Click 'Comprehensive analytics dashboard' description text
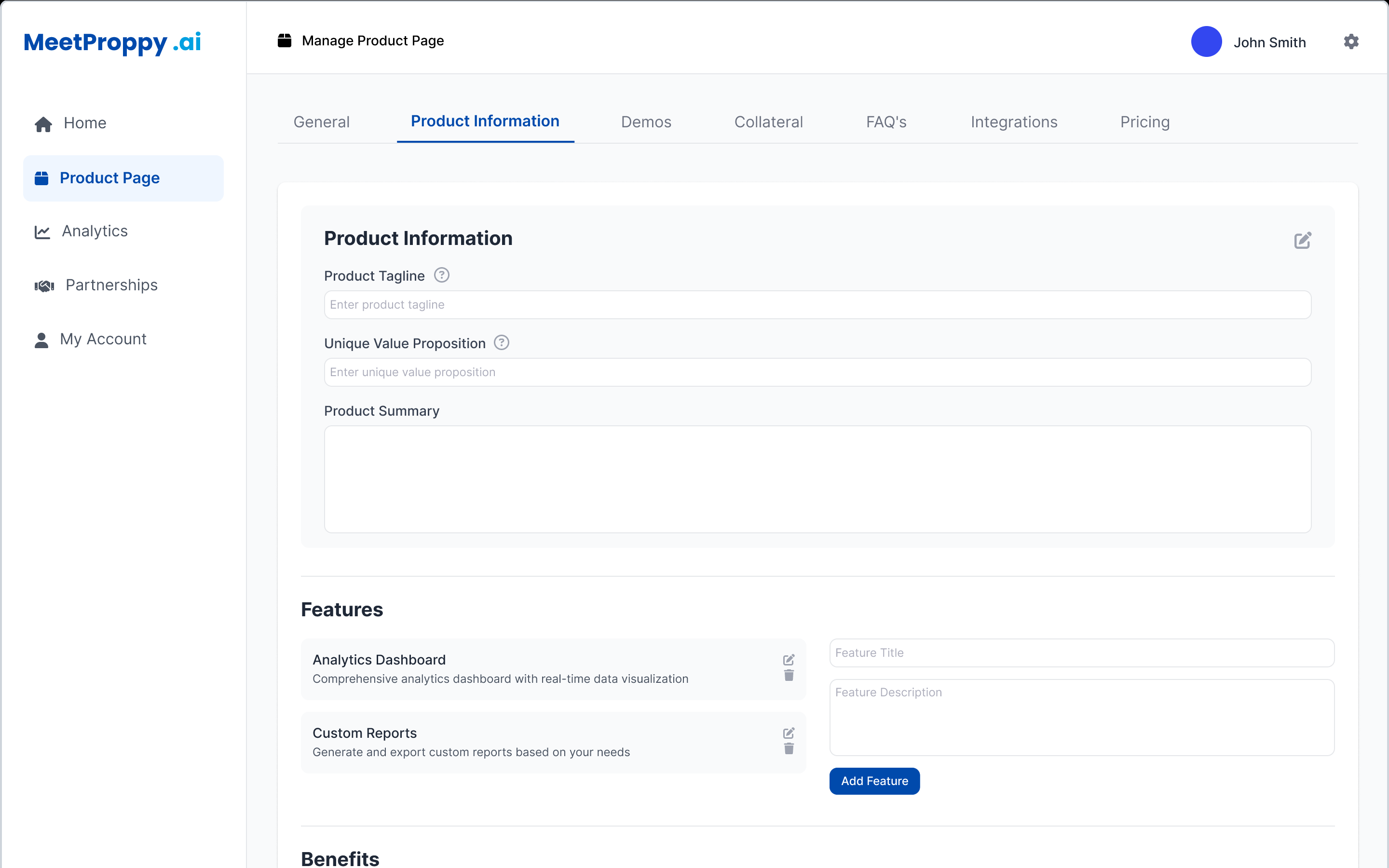 click(500, 678)
